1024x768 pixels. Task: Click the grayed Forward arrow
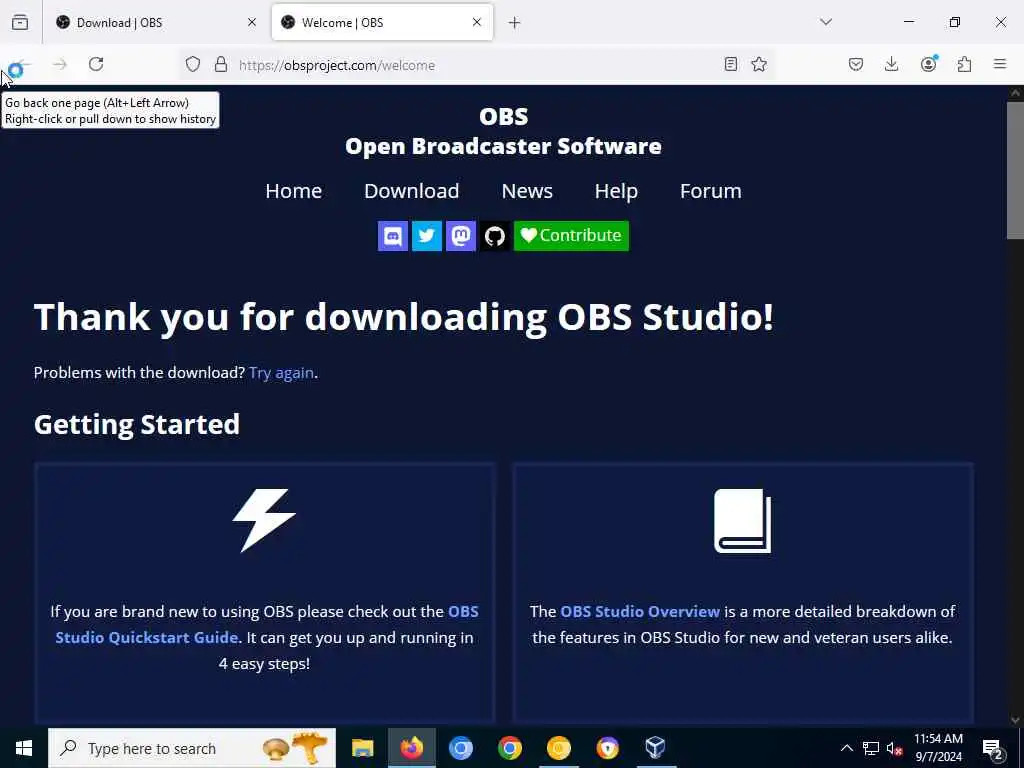pos(59,64)
